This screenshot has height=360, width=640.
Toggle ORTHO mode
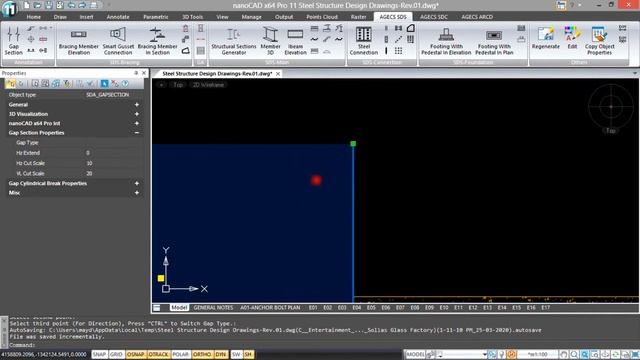coord(202,354)
